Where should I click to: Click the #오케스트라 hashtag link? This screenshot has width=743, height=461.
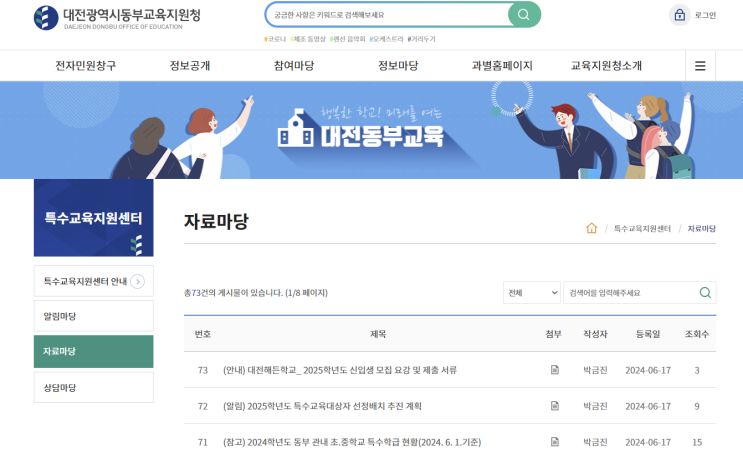click(x=386, y=39)
